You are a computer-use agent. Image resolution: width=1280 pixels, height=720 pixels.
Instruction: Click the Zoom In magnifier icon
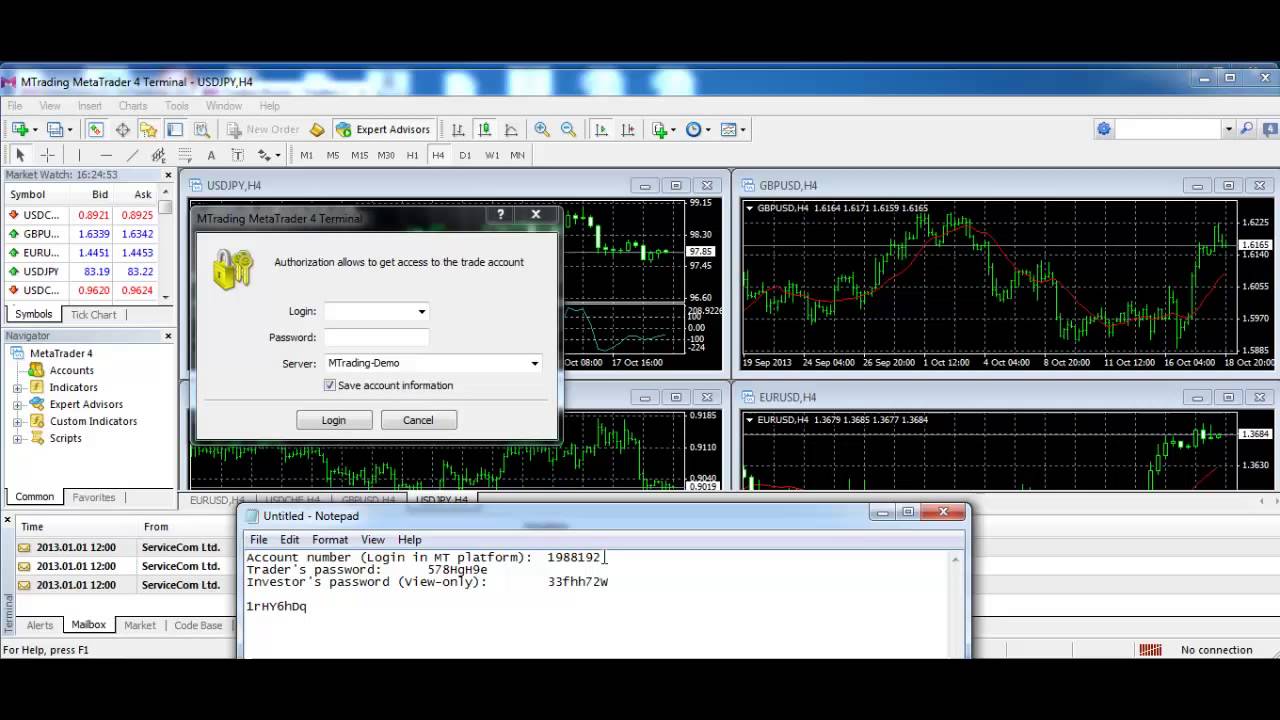542,129
